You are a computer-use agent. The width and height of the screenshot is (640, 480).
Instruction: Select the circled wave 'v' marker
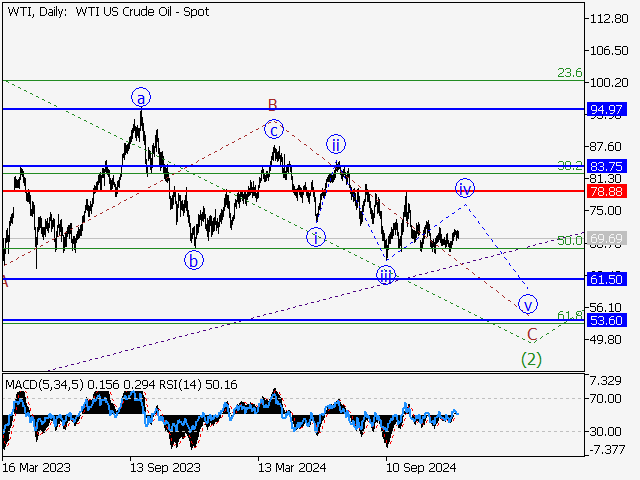(528, 304)
